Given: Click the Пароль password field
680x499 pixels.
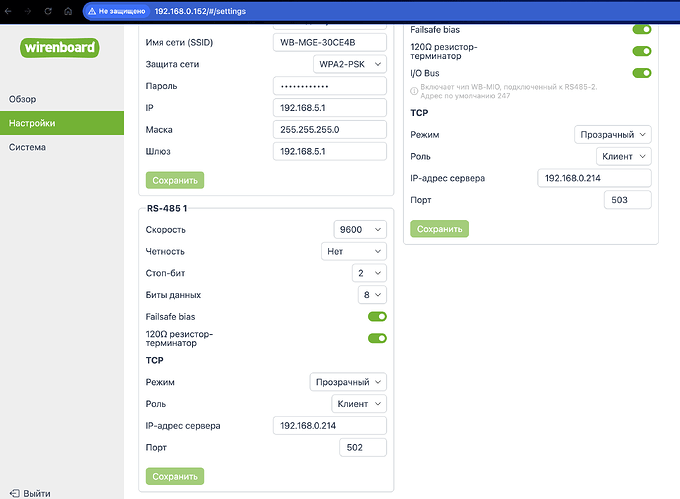Looking at the screenshot, I should pyautogui.click(x=330, y=86).
